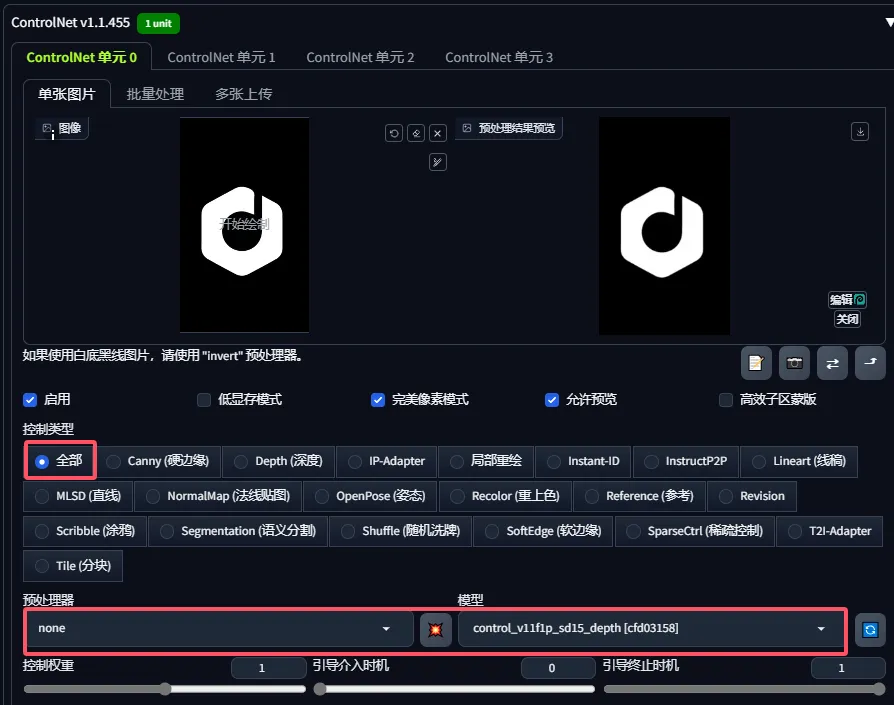Click the 引导终止时机 number field
The height and width of the screenshot is (705, 894).
(x=848, y=668)
